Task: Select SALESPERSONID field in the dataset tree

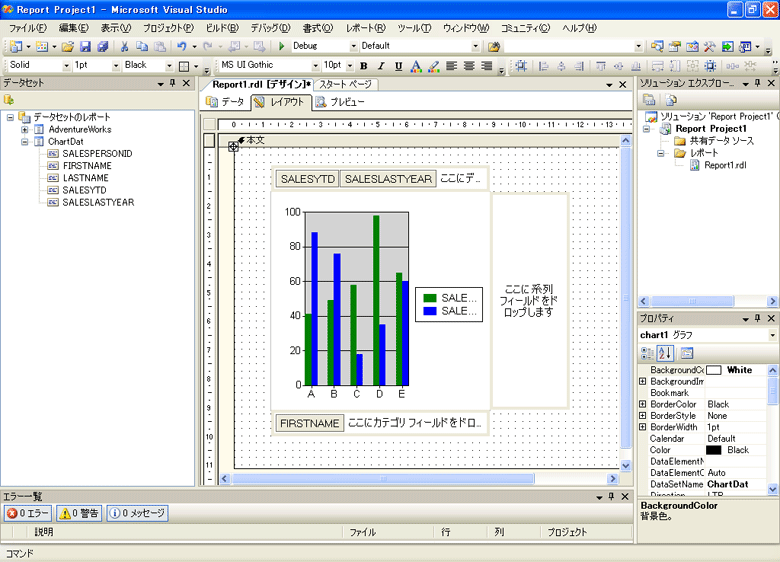Action: (x=98, y=154)
